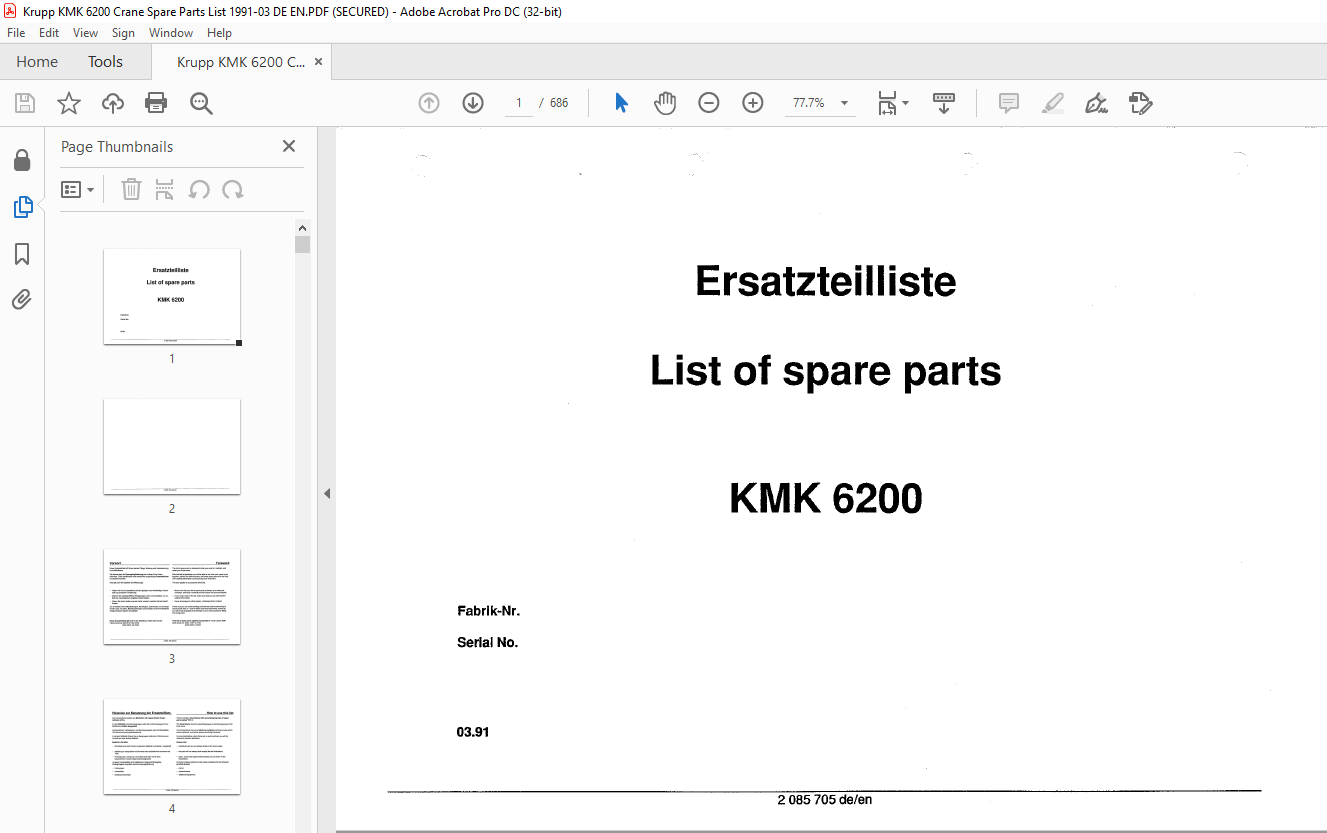1327x833 pixels.
Task: Select page 3 thumbnail
Action: click(172, 597)
